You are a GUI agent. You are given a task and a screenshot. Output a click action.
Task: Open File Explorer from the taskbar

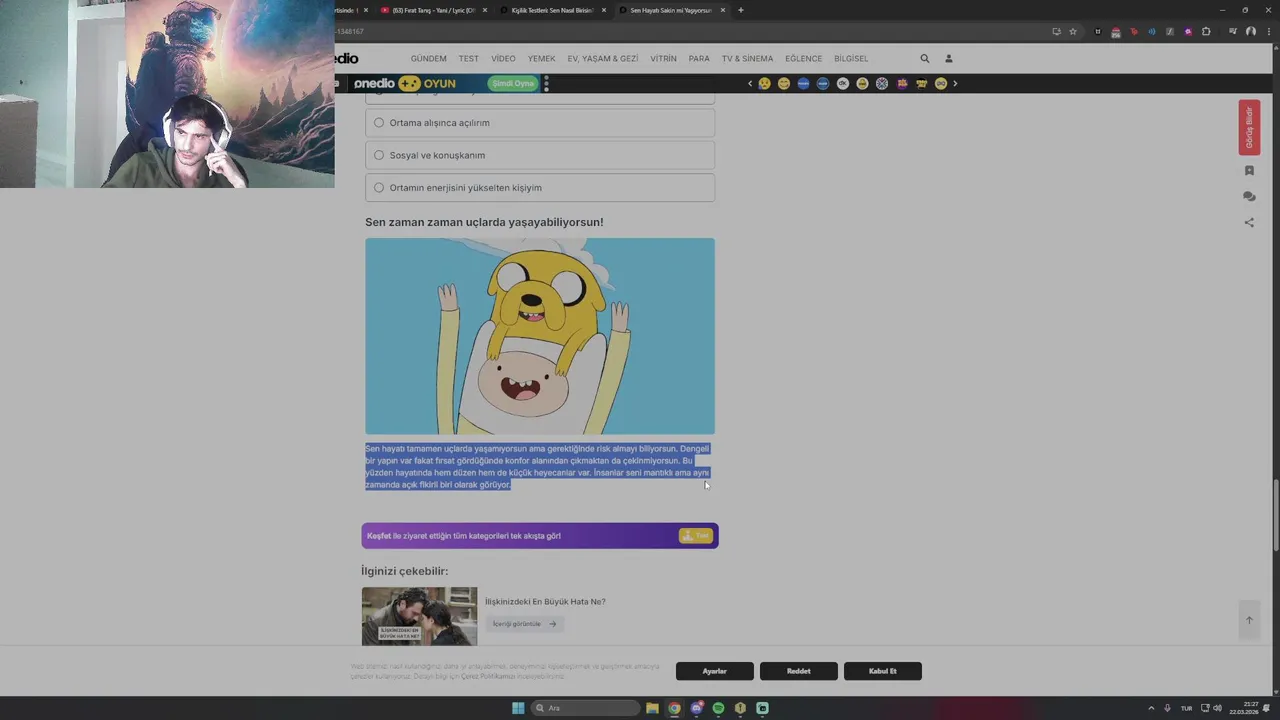pos(652,708)
